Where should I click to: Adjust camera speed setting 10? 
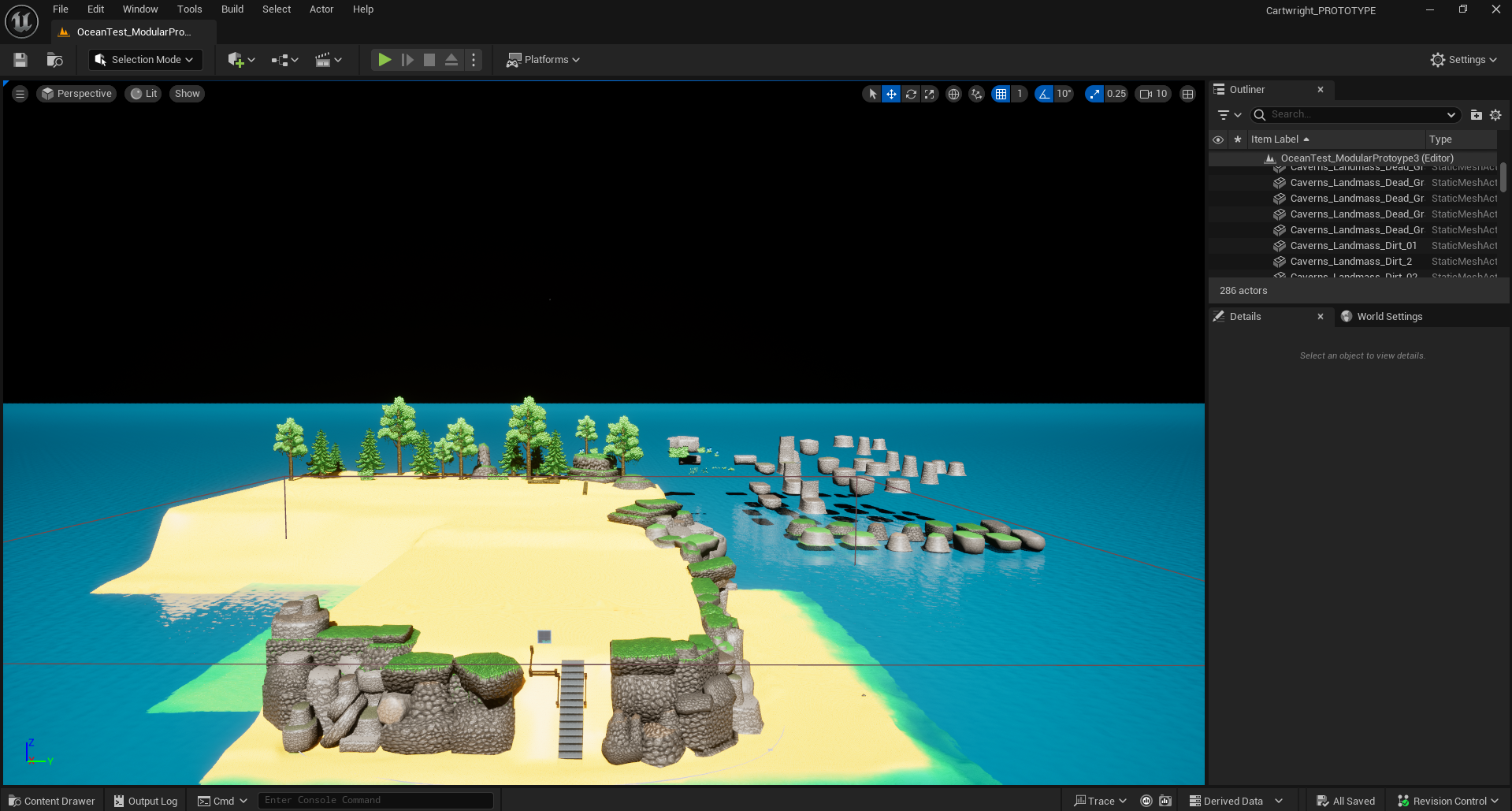(1154, 94)
